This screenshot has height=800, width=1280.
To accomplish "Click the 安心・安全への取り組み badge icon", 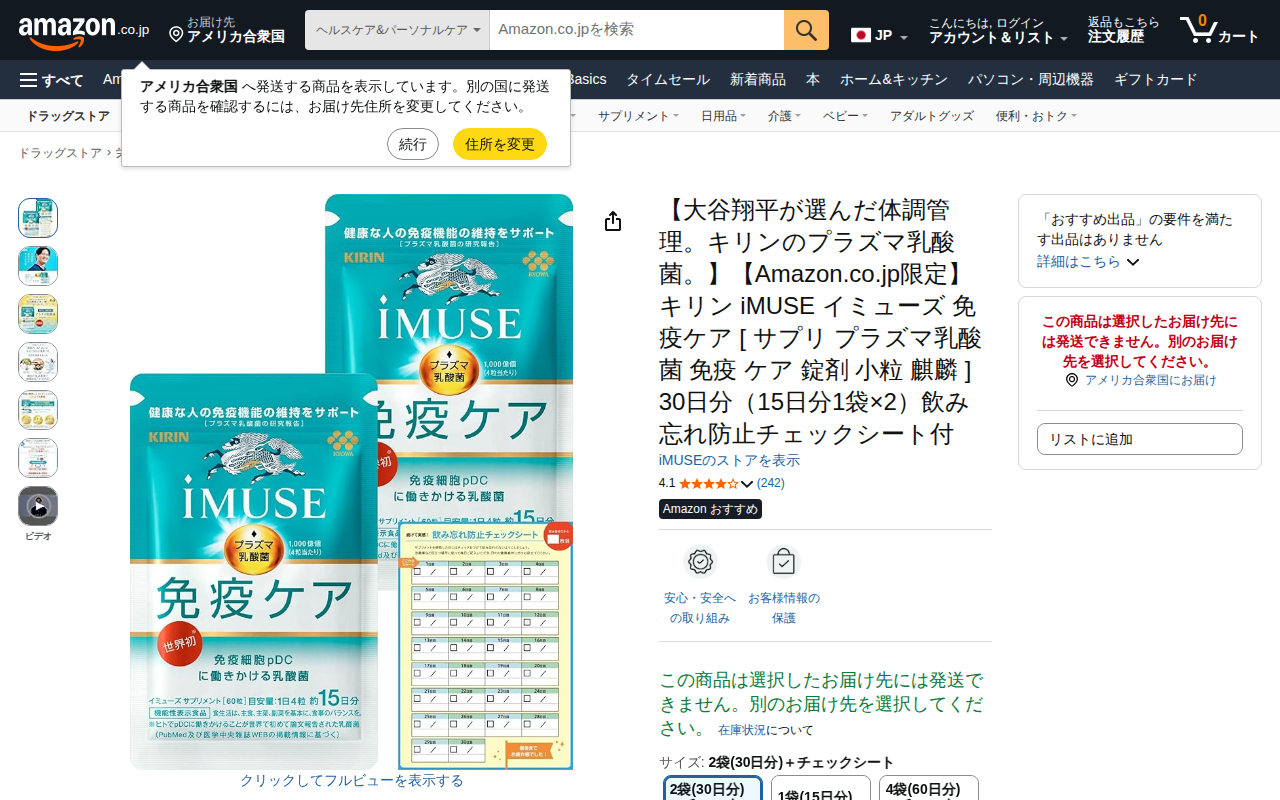I will click(x=700, y=562).
